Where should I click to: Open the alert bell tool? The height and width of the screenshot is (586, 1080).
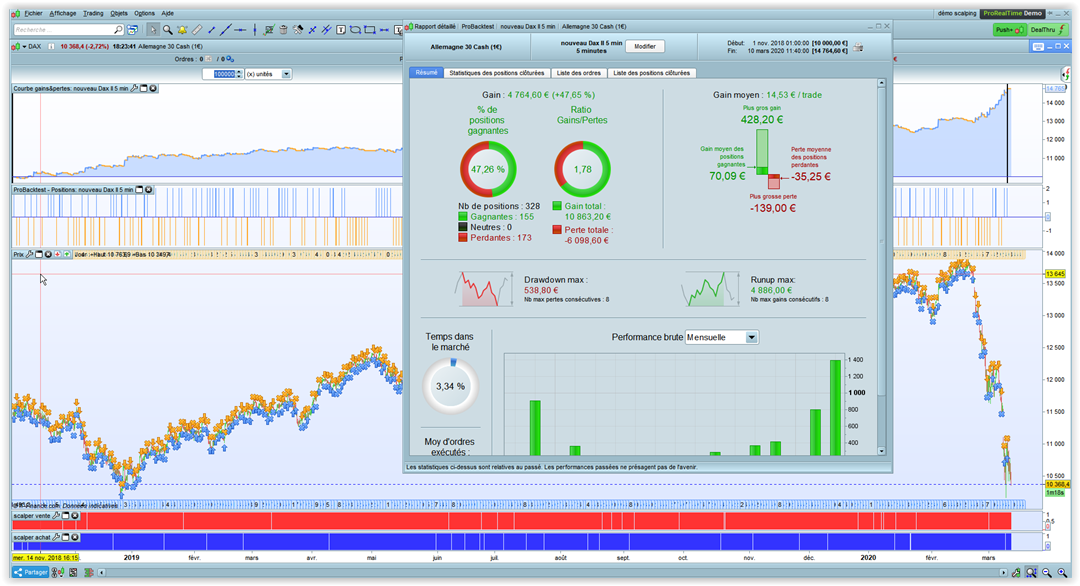(182, 30)
